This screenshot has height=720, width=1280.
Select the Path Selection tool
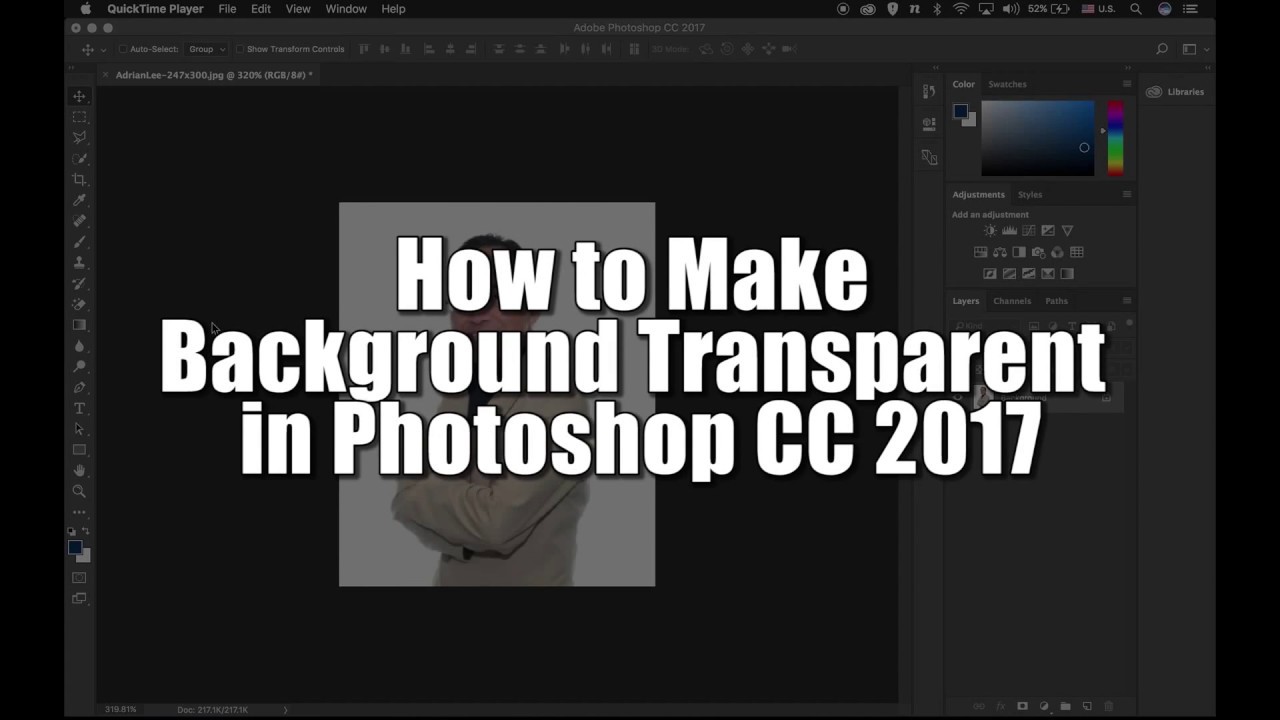pyautogui.click(x=79, y=429)
